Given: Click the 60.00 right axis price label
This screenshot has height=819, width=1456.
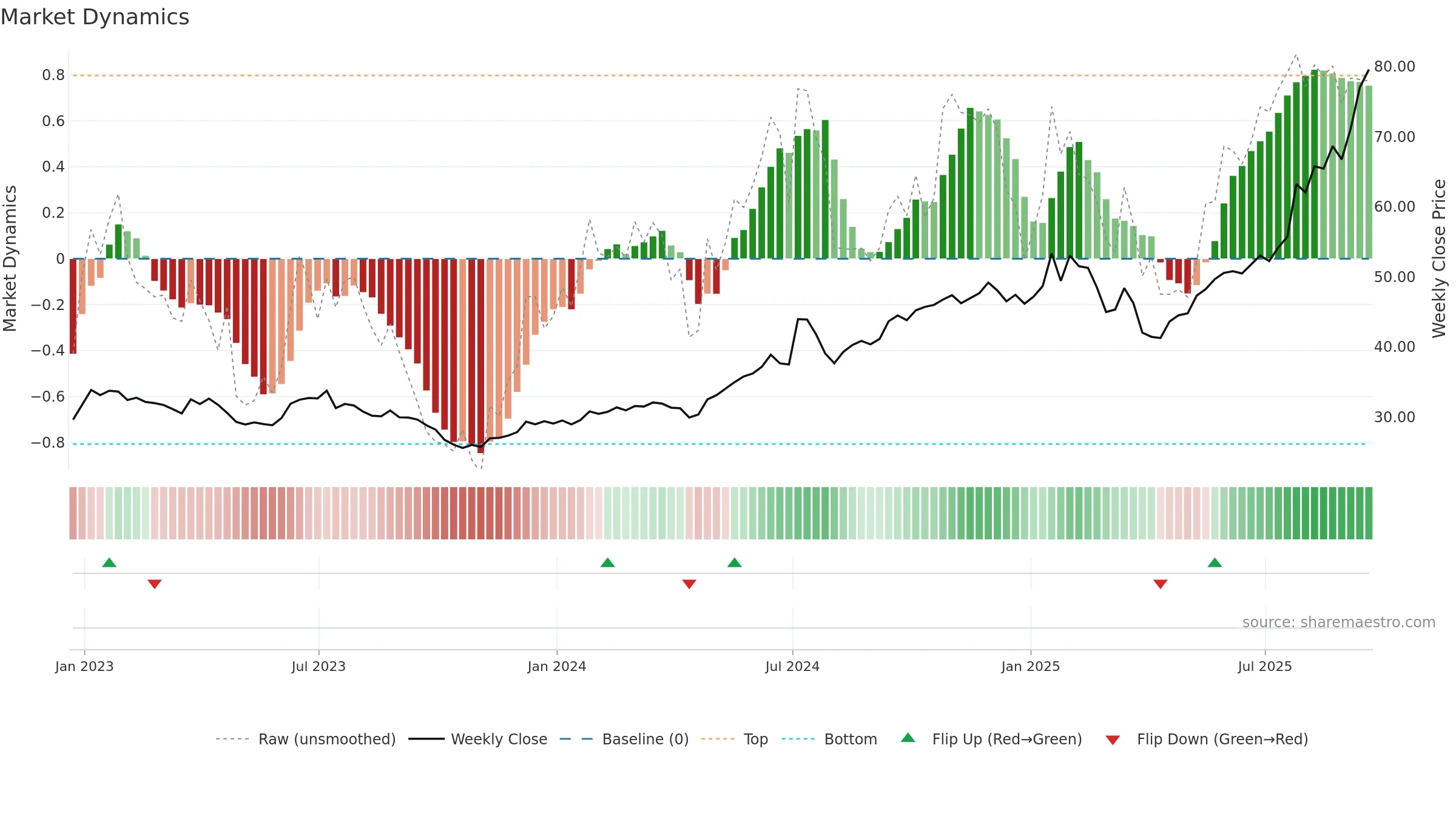Looking at the screenshot, I should (1395, 207).
